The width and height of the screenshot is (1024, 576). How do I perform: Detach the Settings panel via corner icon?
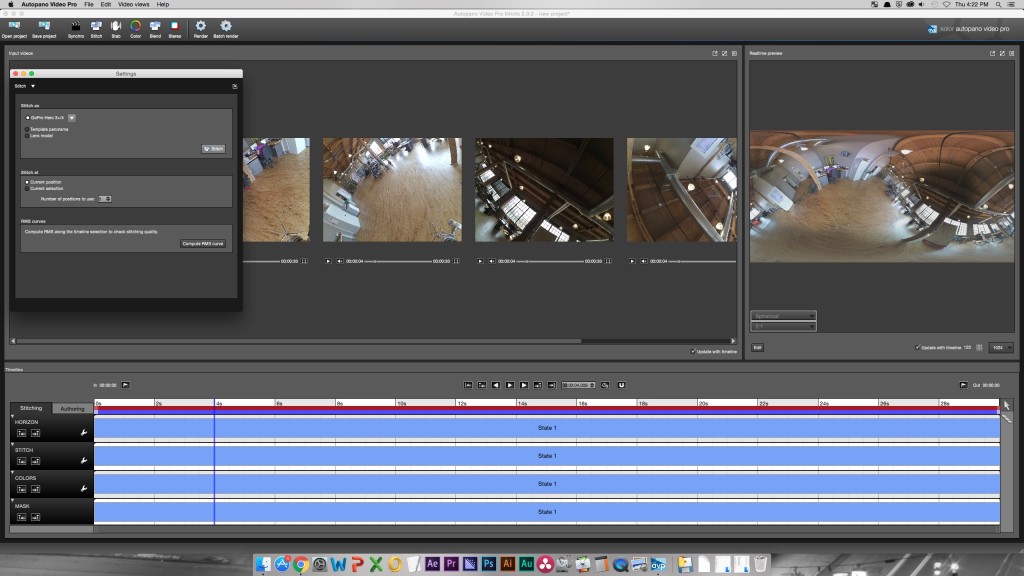[234, 86]
